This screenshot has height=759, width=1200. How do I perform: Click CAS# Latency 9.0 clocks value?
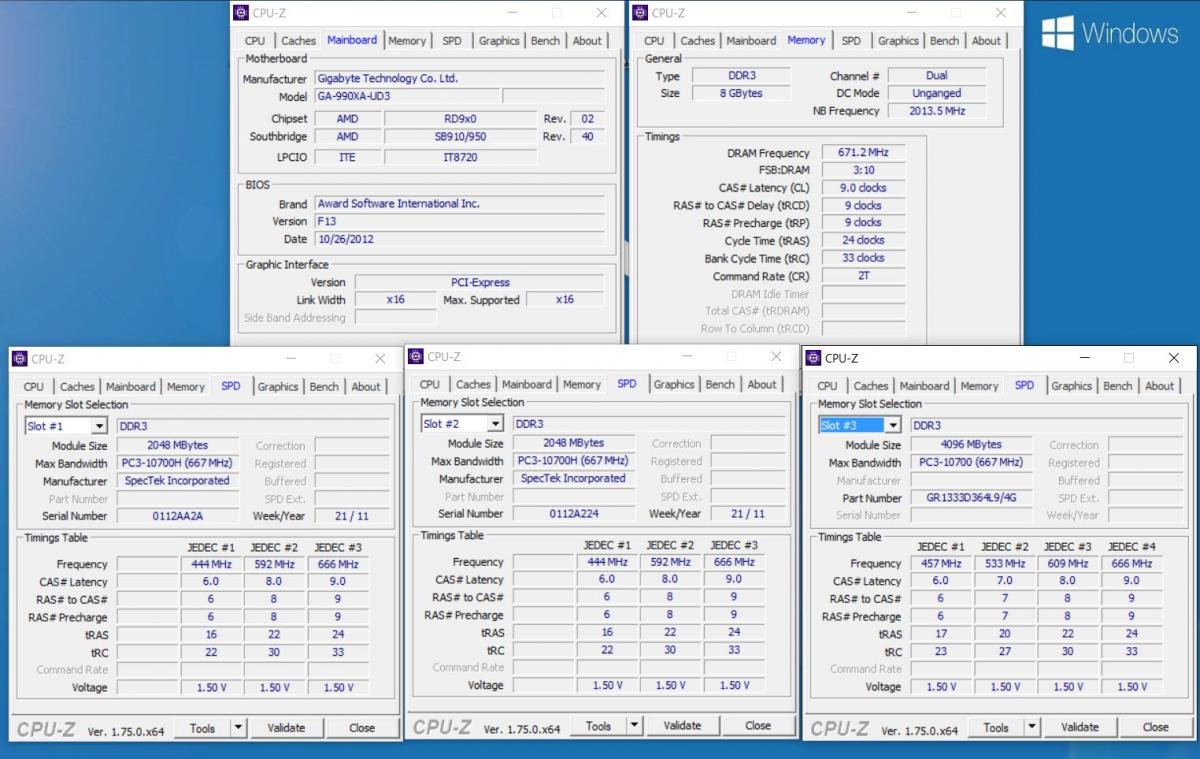coord(864,188)
